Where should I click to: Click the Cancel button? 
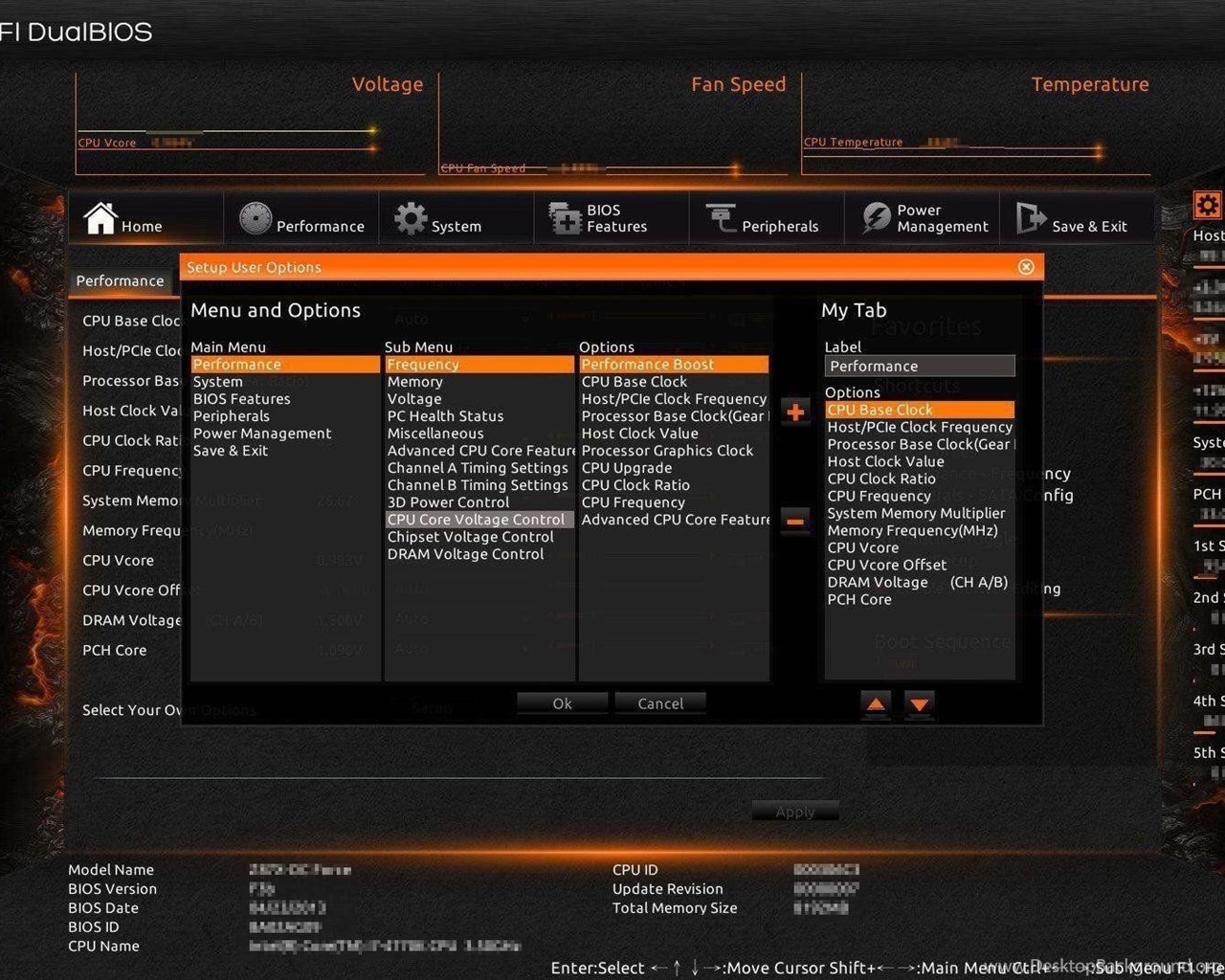[660, 703]
